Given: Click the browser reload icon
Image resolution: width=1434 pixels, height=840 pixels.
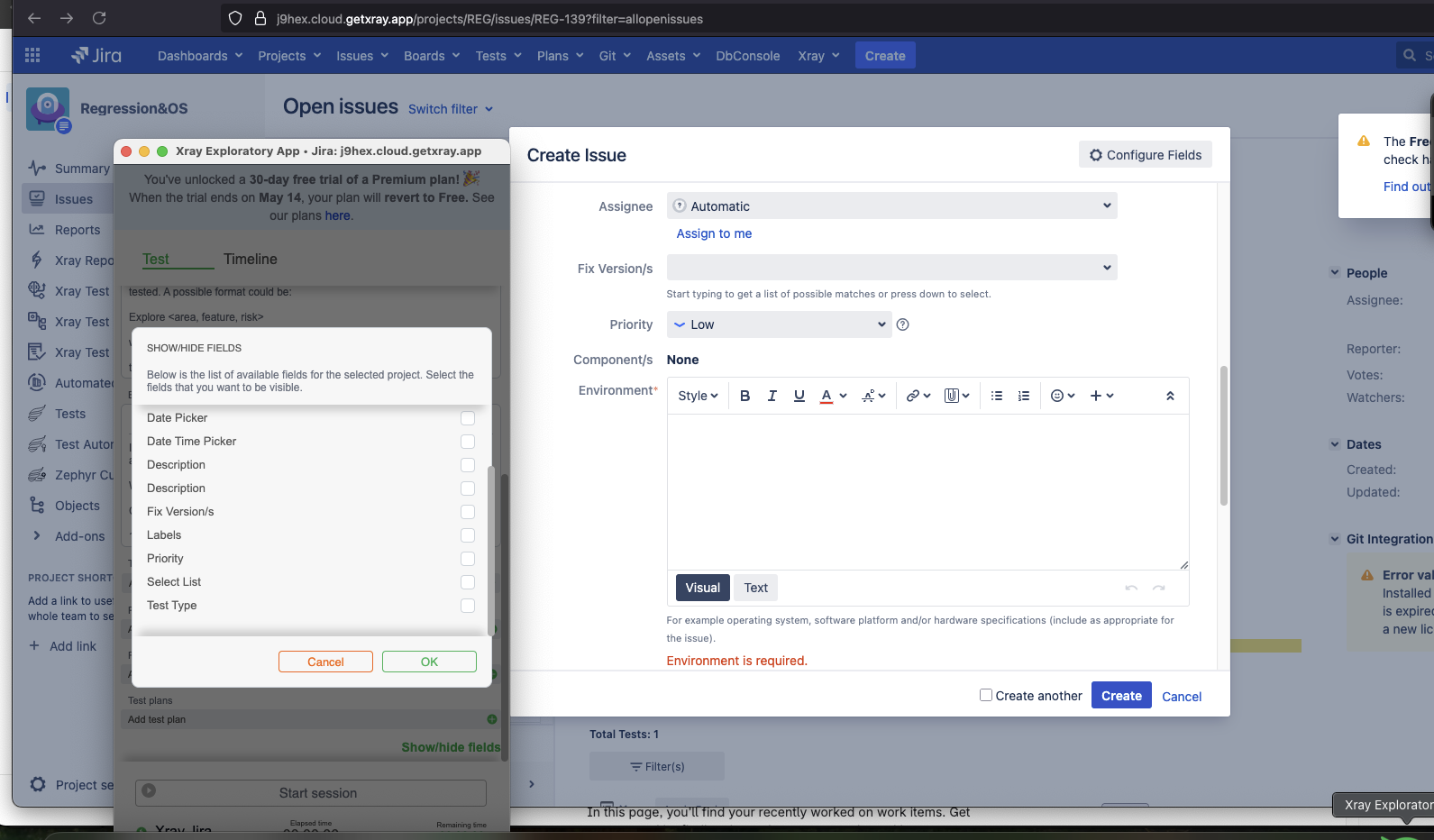Looking at the screenshot, I should coord(99,18).
